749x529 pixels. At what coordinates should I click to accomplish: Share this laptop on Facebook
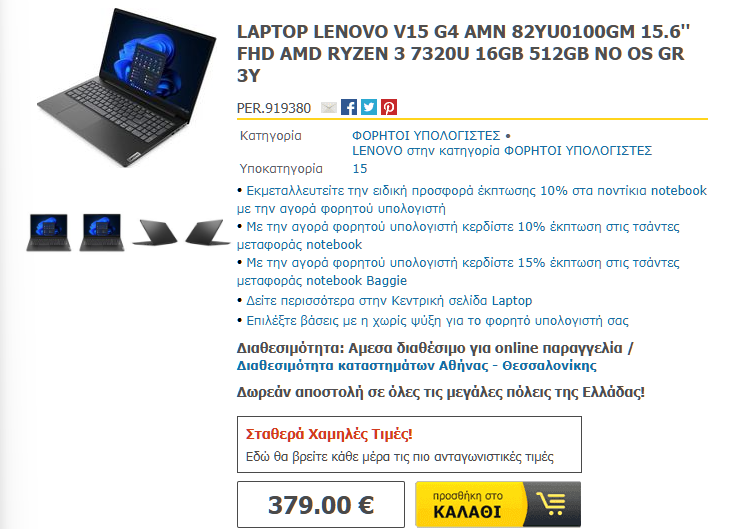click(349, 107)
